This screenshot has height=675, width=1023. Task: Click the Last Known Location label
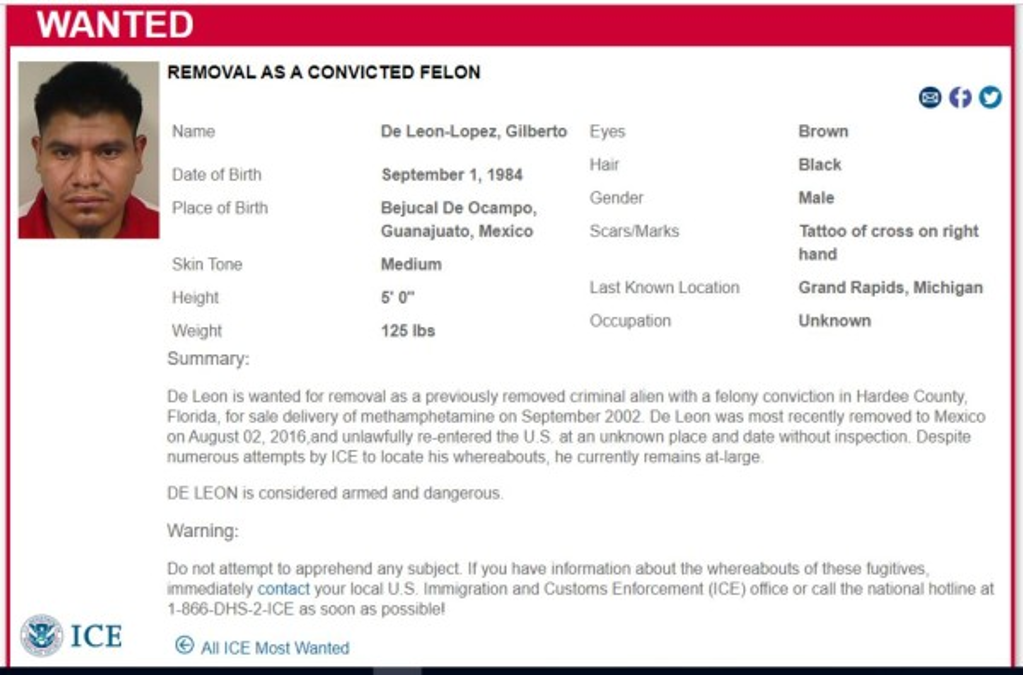[664, 287]
